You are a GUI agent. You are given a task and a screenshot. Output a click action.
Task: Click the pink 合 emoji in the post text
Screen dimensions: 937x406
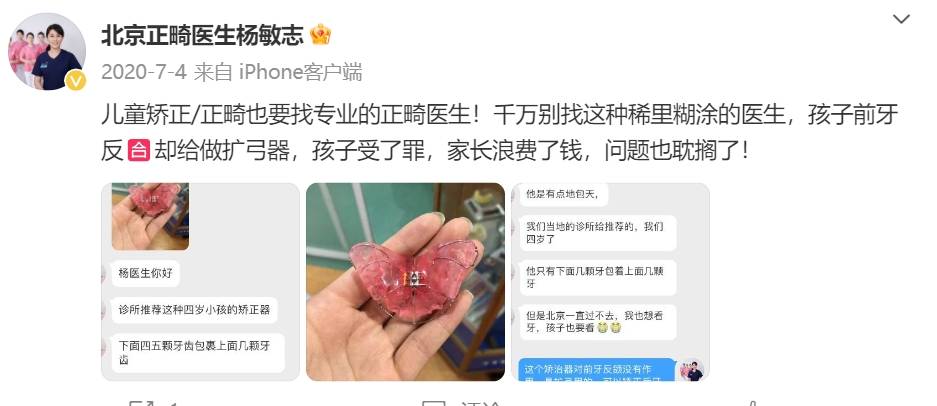tap(139, 150)
